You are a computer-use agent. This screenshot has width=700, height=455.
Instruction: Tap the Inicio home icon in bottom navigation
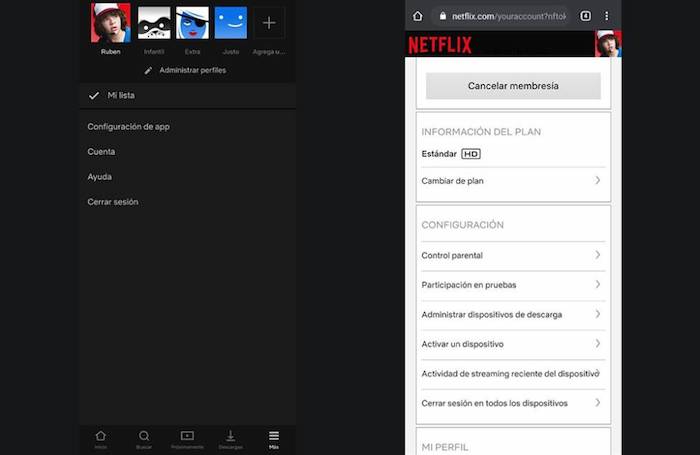100,437
